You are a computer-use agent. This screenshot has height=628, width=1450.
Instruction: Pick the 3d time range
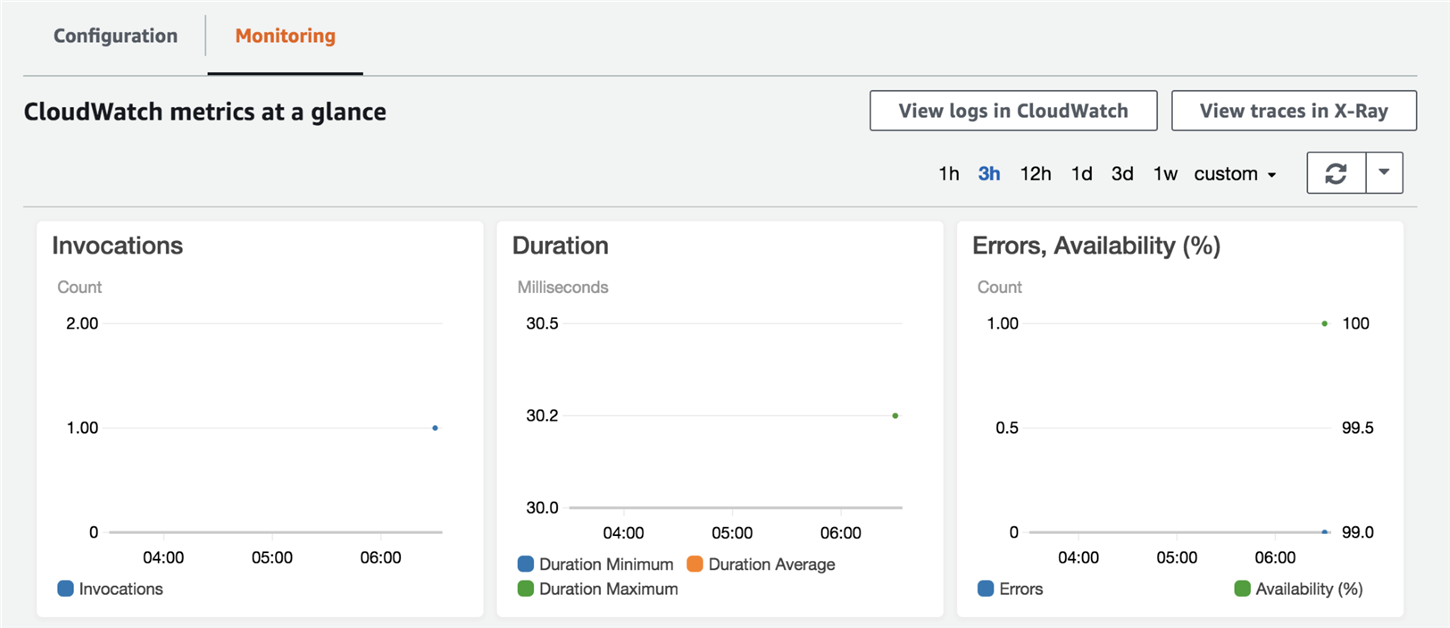(1122, 174)
